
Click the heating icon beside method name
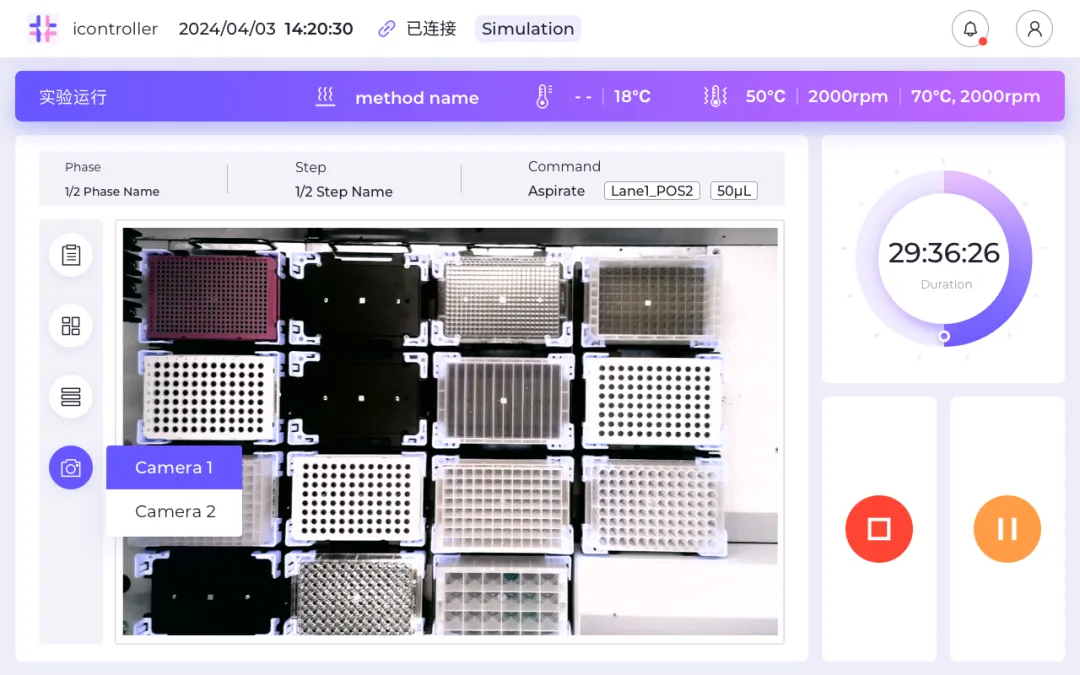point(325,97)
